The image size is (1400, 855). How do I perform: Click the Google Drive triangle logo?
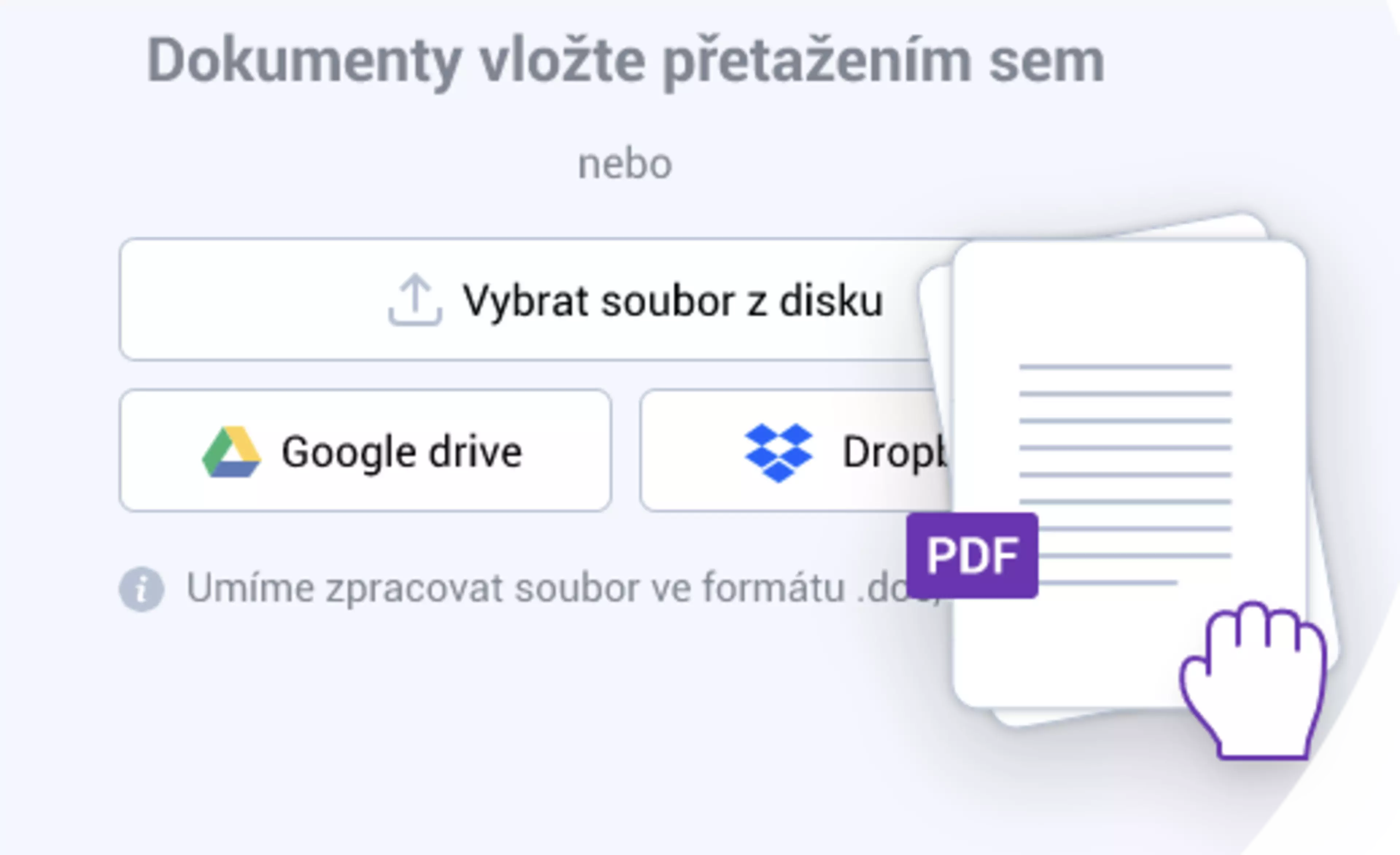(231, 452)
